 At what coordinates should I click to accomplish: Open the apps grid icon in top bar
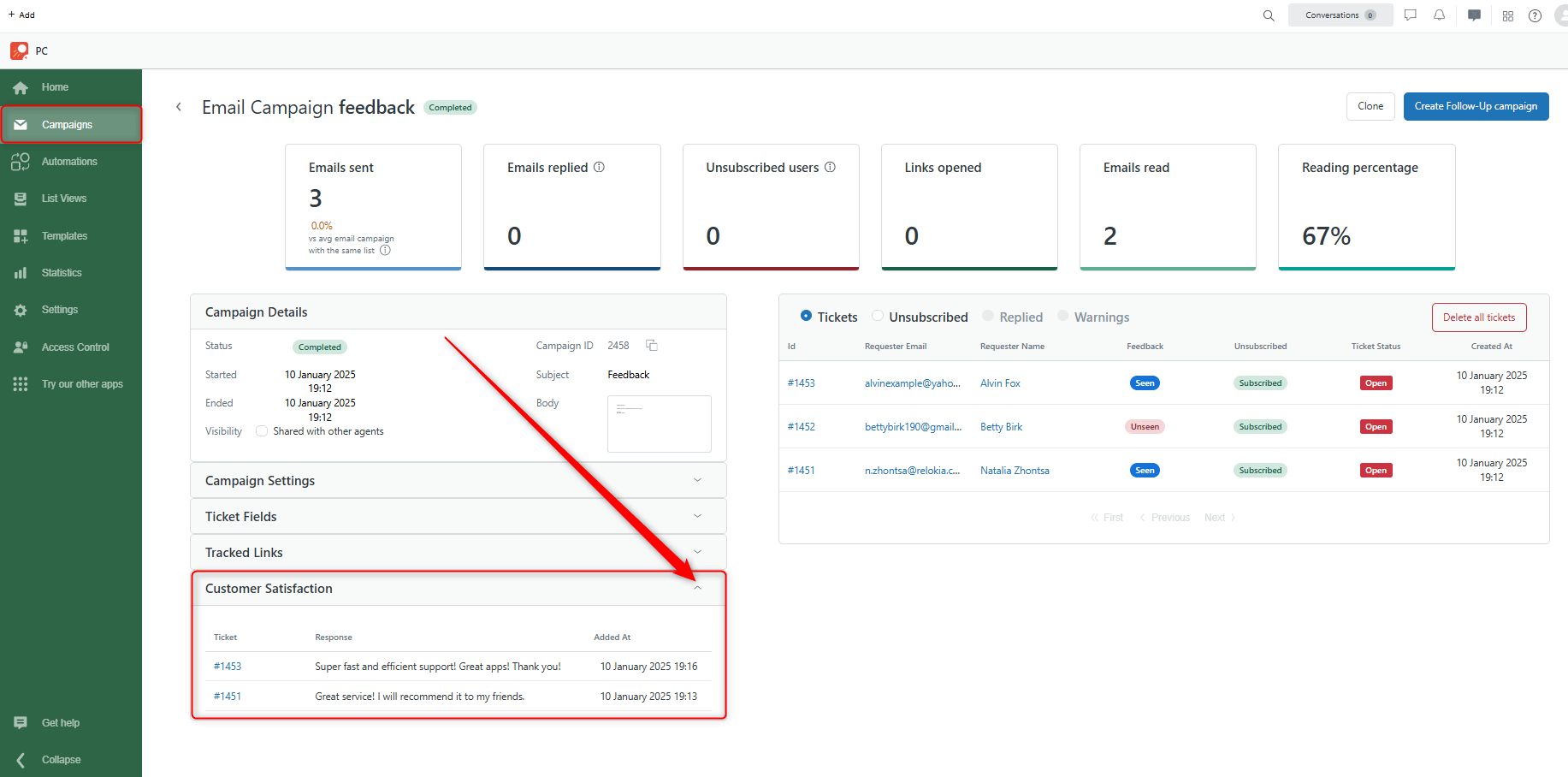(x=1508, y=15)
